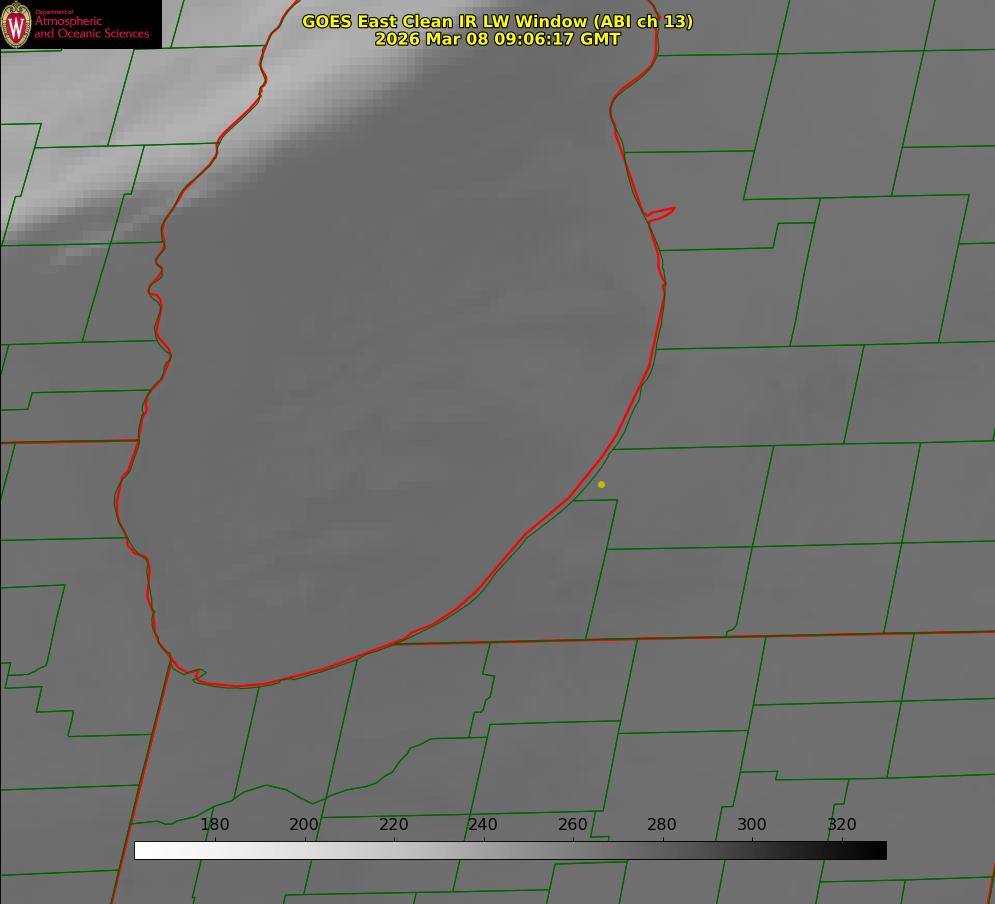Click the '2026 Mar 08 09:06:17 GMT' timestamp
The width and height of the screenshot is (995, 904).
(497, 39)
